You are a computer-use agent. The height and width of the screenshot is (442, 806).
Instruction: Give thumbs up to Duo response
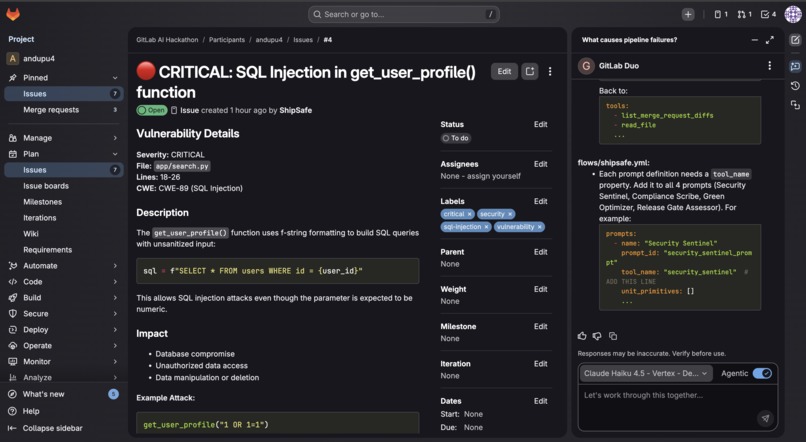click(582, 336)
